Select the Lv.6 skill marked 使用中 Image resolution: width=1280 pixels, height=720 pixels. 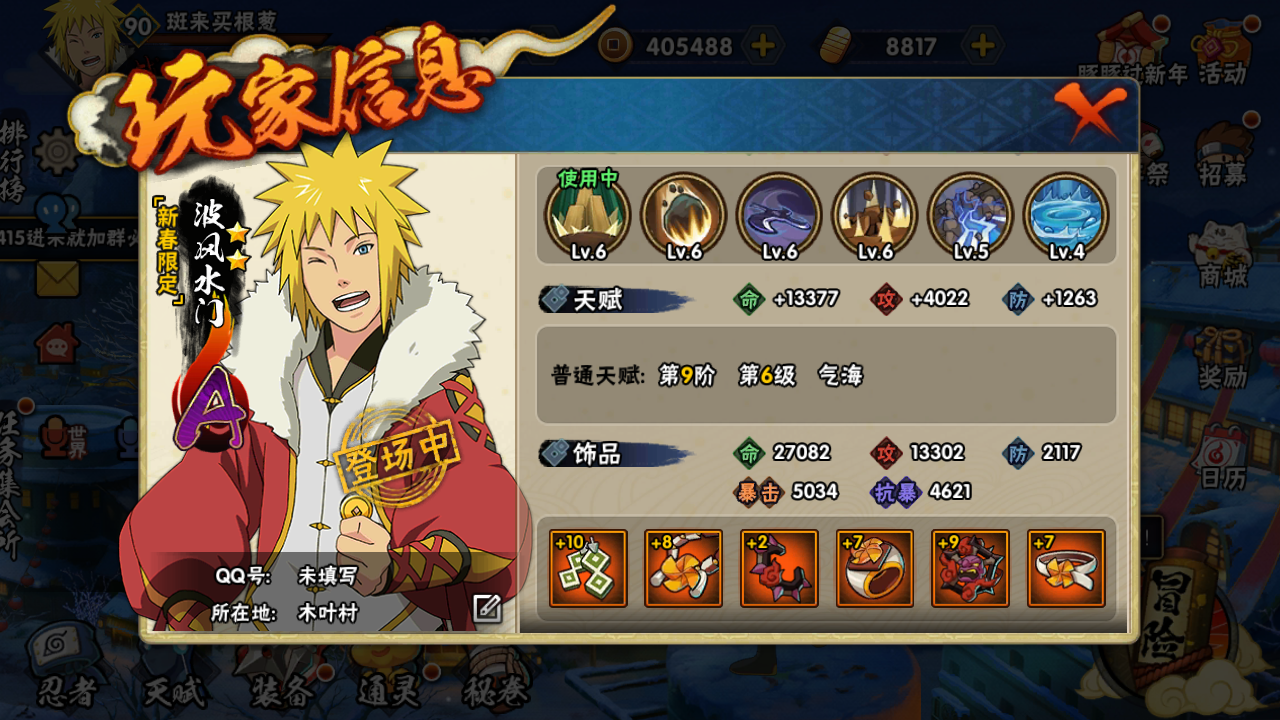[x=588, y=216]
